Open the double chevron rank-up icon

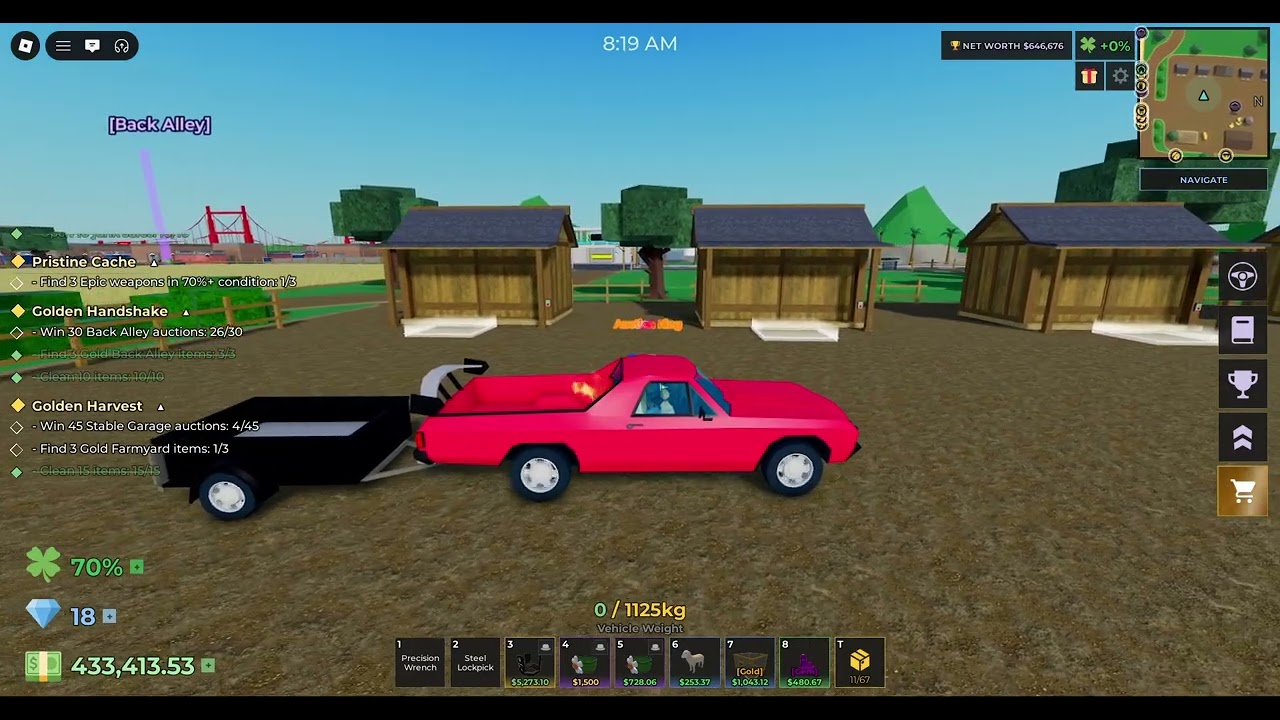tap(1243, 437)
